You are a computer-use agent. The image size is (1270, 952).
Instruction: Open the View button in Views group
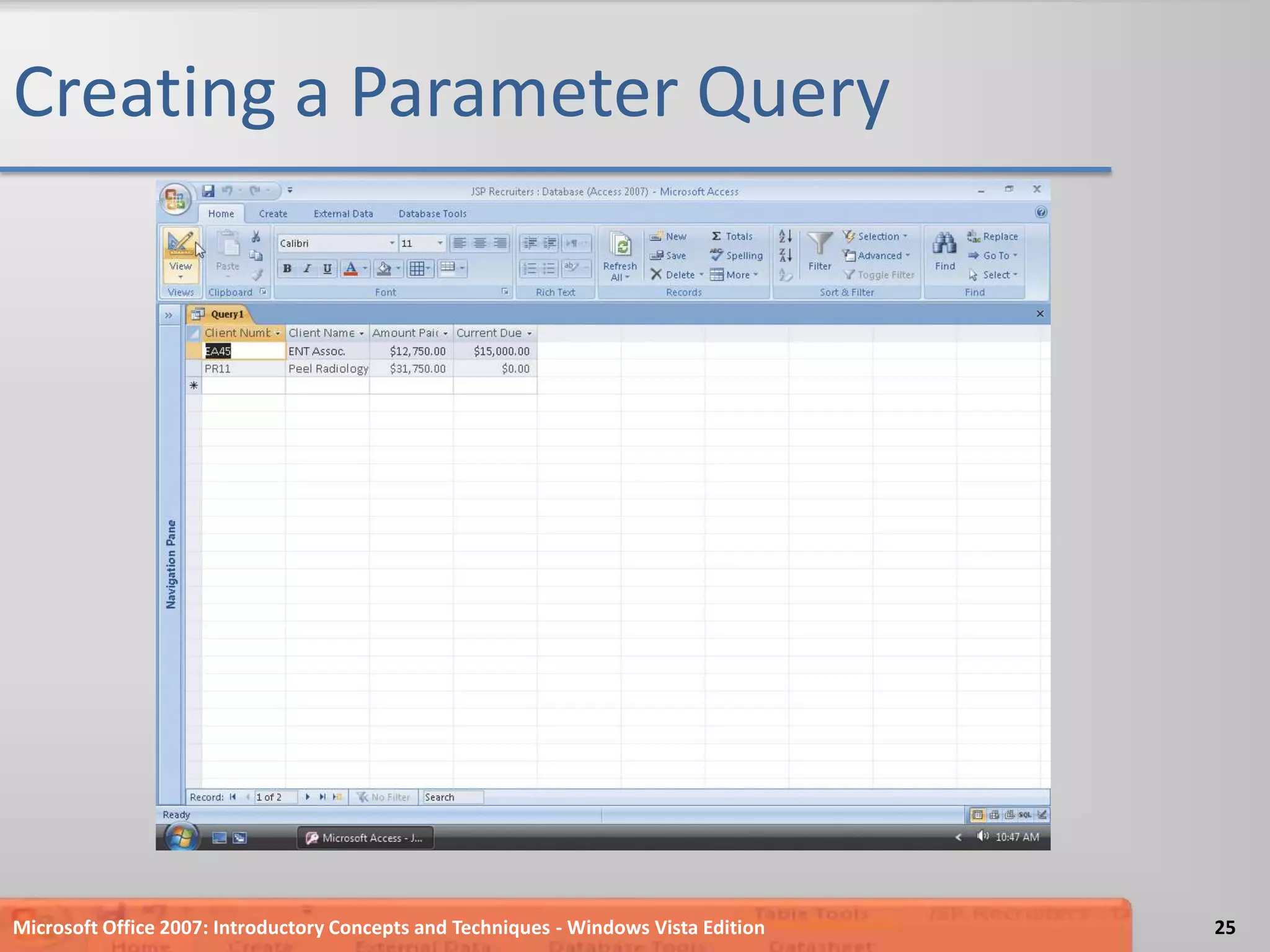[180, 256]
